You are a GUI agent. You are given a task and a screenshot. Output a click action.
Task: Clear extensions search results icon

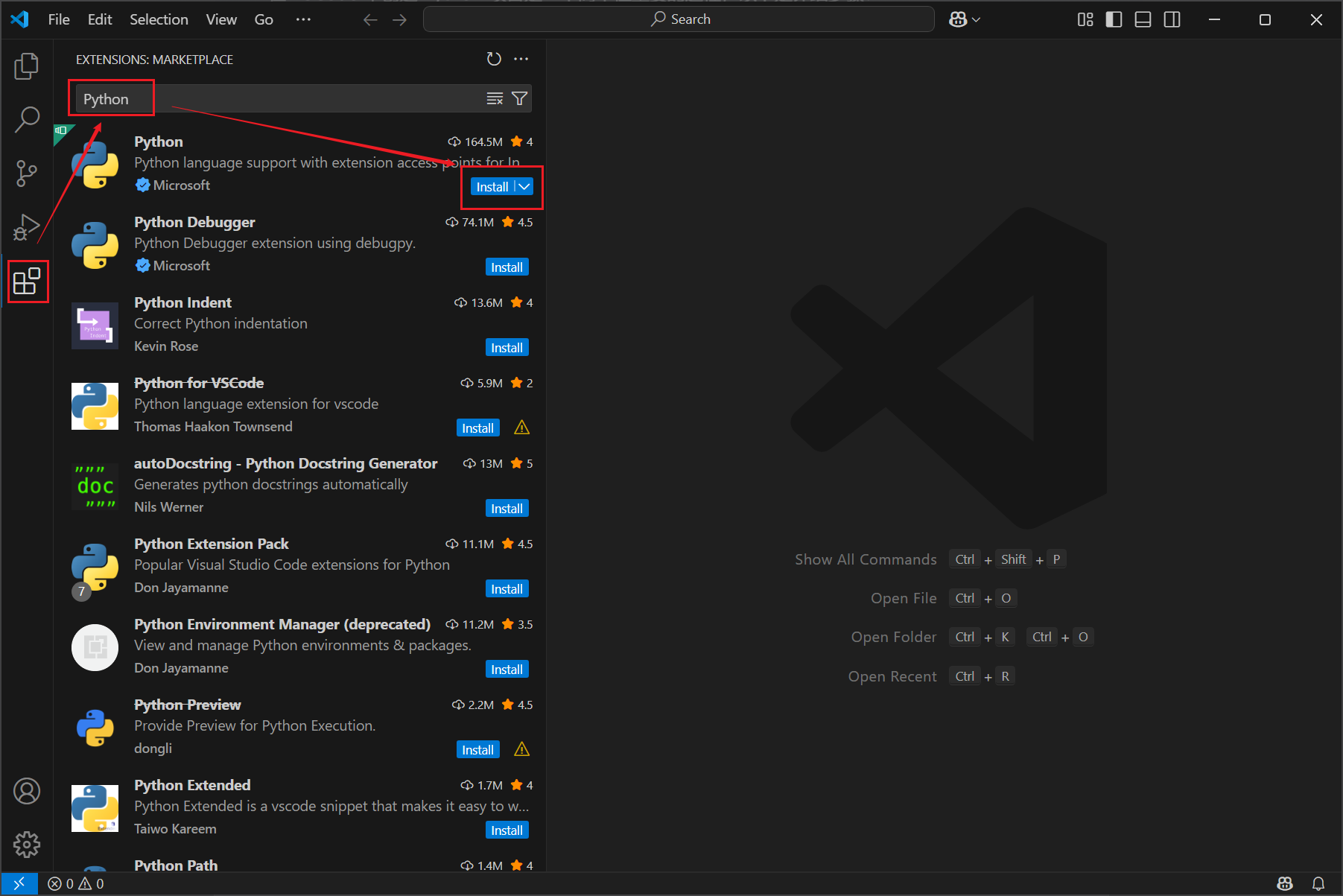pos(495,98)
